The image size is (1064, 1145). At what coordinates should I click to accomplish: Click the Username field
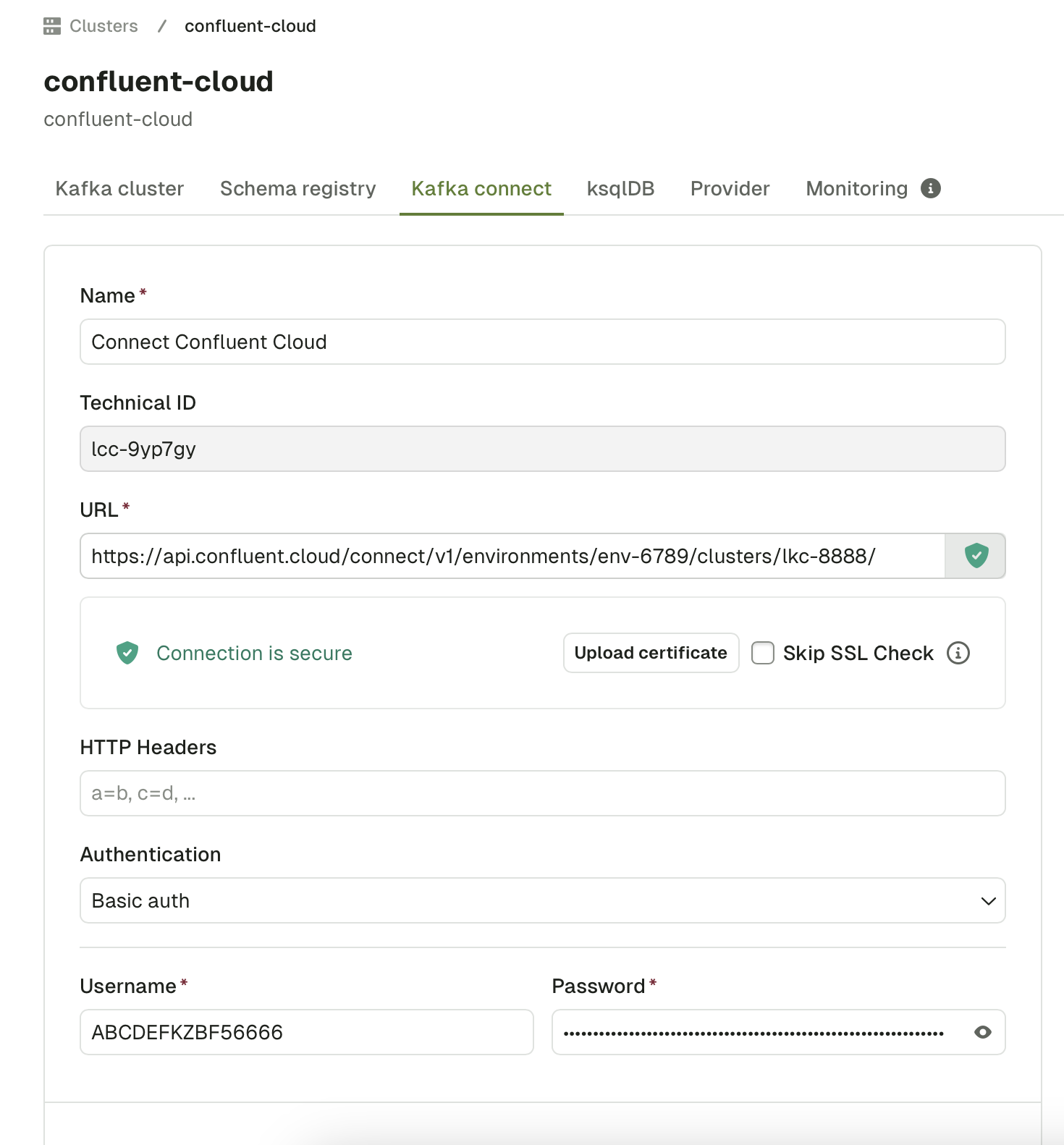click(x=307, y=1032)
